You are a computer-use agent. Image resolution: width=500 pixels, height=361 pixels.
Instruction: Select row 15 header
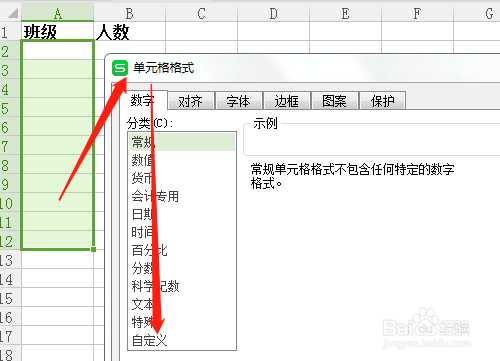11,298
